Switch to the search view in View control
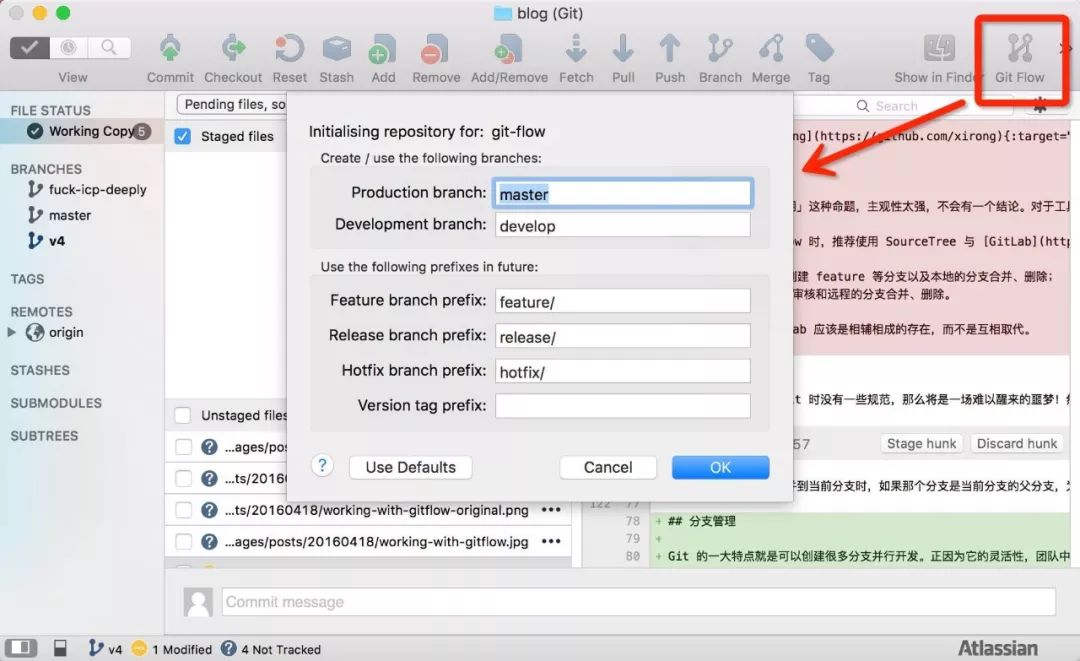The width and height of the screenshot is (1080, 661). point(109,48)
